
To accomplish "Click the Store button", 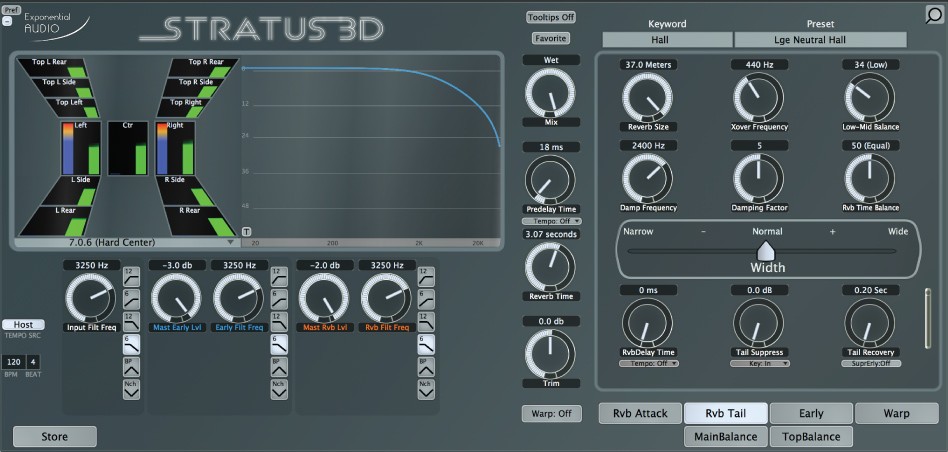I will (x=54, y=436).
